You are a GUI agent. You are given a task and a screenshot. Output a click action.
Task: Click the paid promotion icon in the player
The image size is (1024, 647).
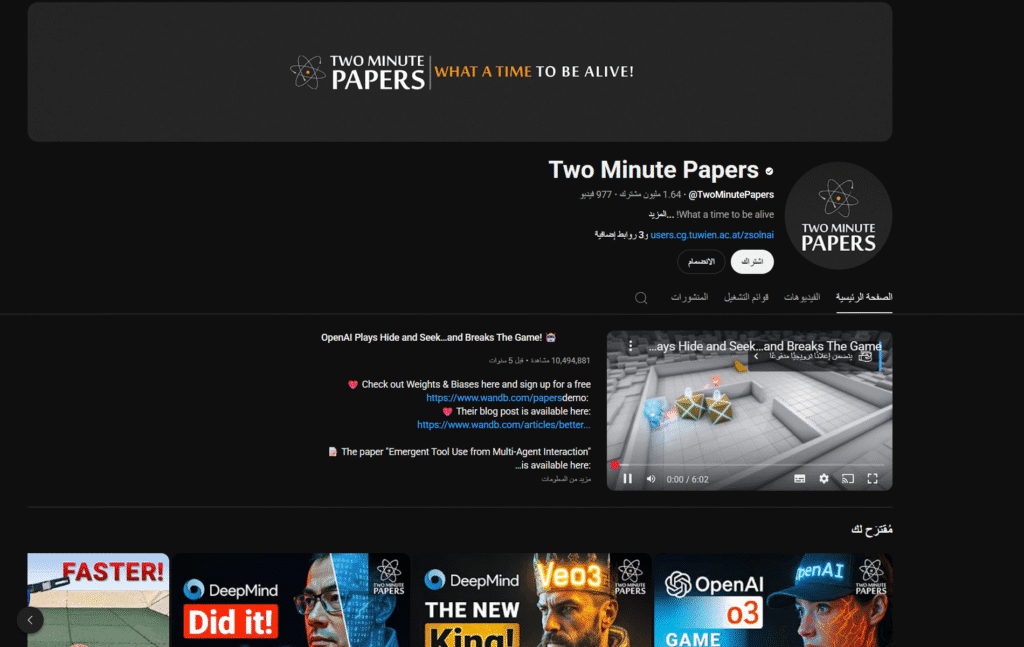tap(865, 356)
